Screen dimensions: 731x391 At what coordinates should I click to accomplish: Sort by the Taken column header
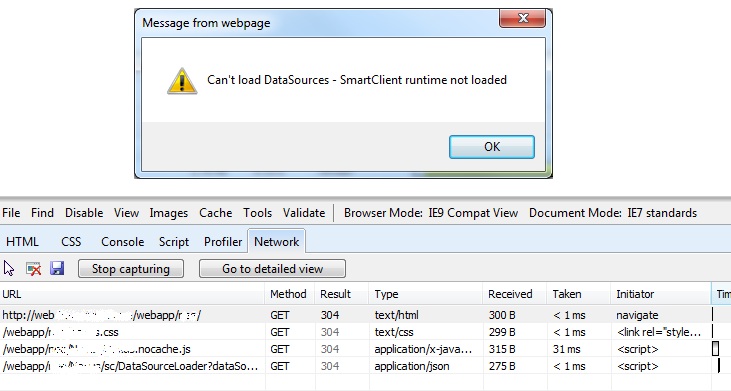pos(578,294)
